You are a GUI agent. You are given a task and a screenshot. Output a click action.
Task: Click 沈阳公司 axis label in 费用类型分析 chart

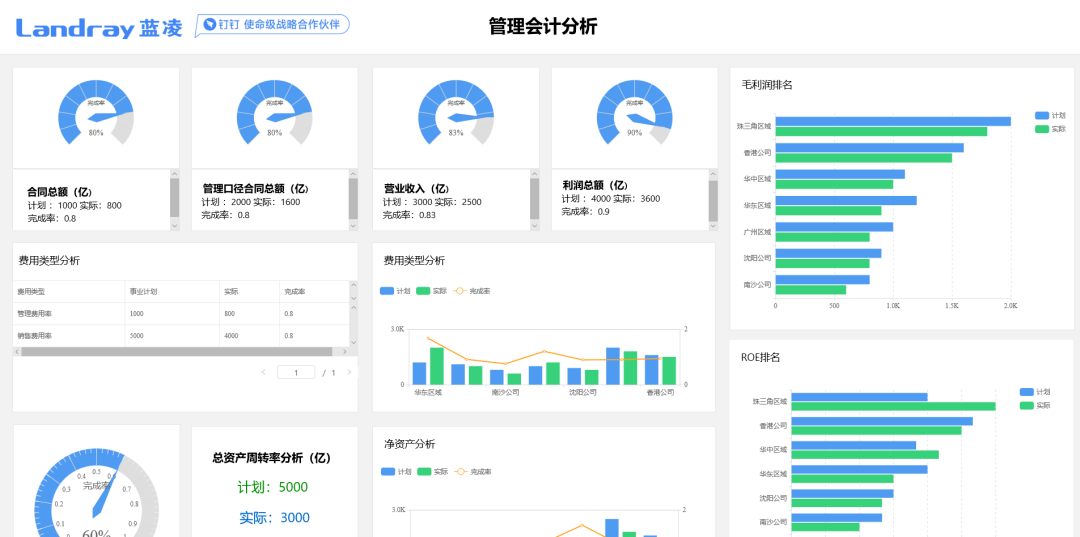point(582,392)
